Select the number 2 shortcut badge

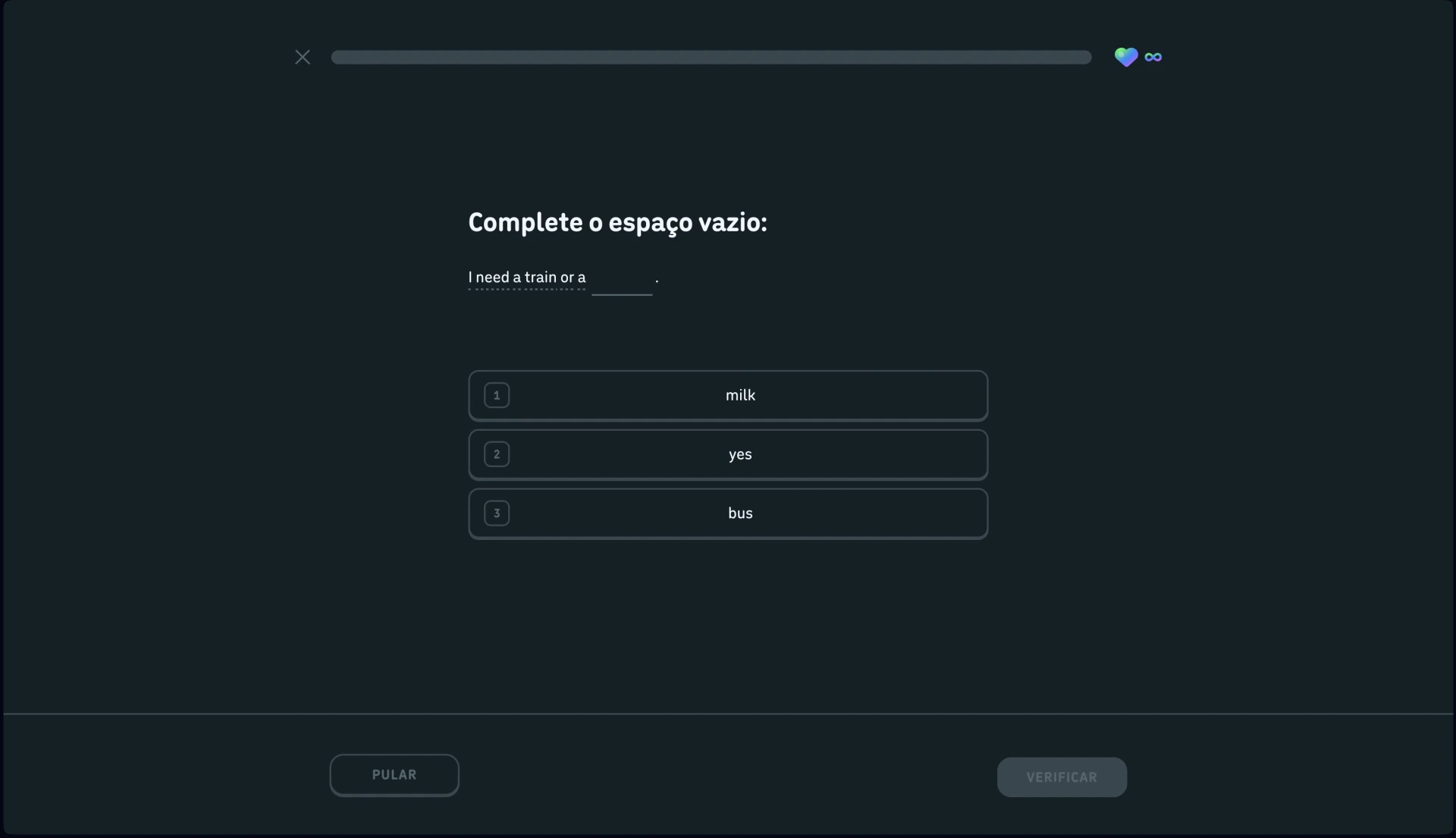click(x=497, y=454)
